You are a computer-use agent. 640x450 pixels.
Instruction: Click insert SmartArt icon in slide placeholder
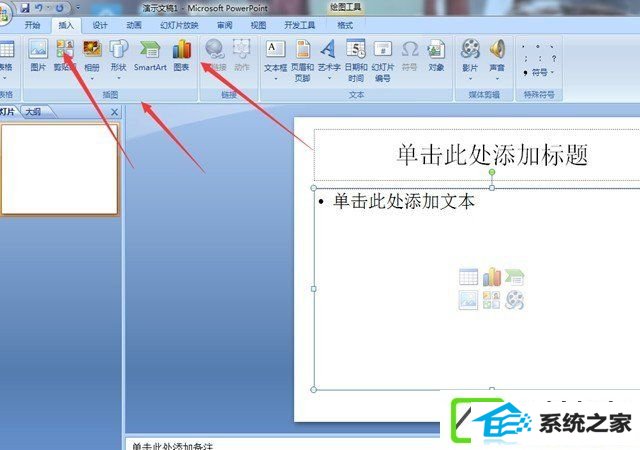(x=514, y=277)
